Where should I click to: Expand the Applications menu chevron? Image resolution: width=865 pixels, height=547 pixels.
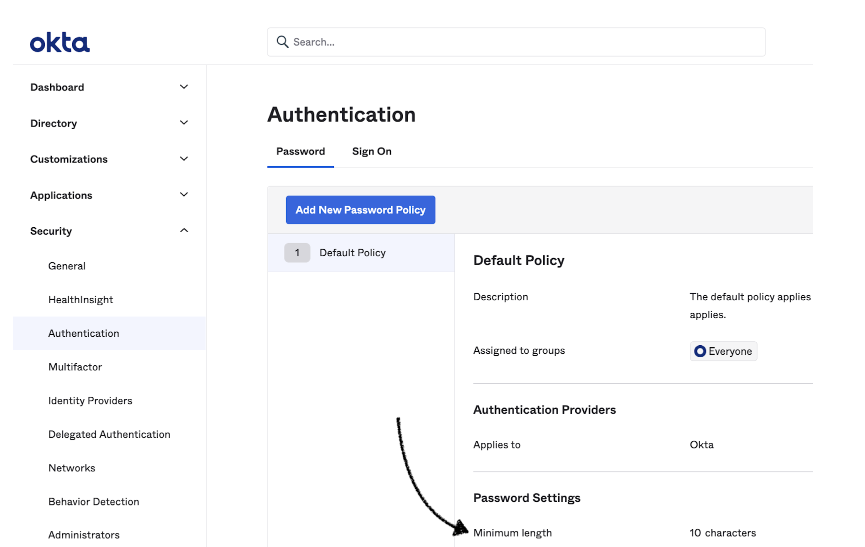[x=184, y=195]
